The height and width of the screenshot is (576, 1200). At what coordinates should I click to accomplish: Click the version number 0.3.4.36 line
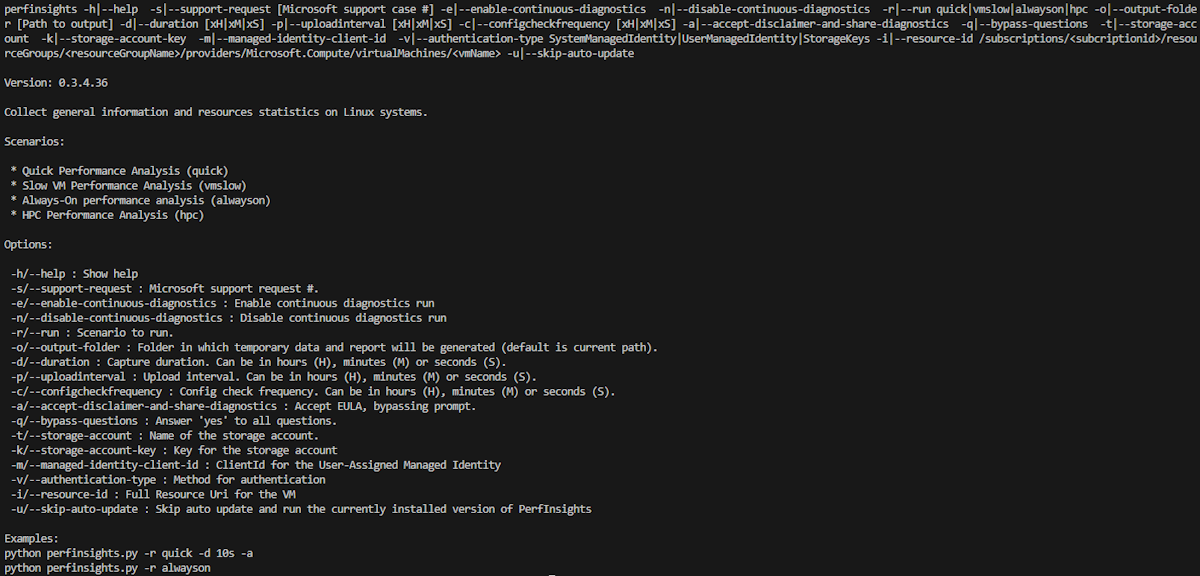click(x=55, y=82)
